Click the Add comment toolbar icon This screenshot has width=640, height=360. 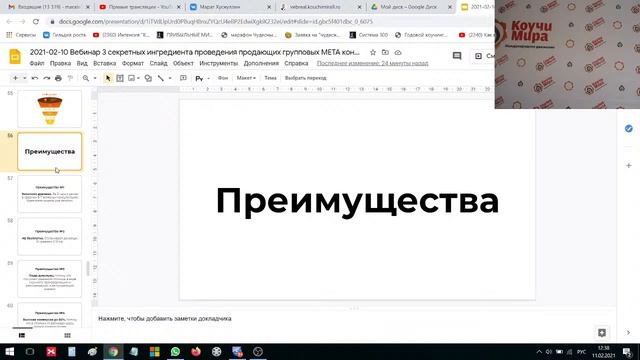[183, 78]
